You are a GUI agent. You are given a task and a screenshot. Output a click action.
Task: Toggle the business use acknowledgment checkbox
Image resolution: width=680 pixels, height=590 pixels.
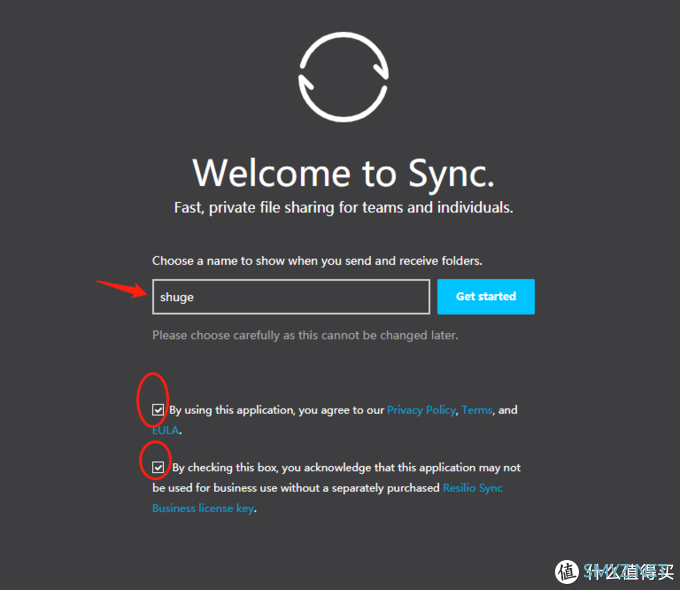click(158, 467)
